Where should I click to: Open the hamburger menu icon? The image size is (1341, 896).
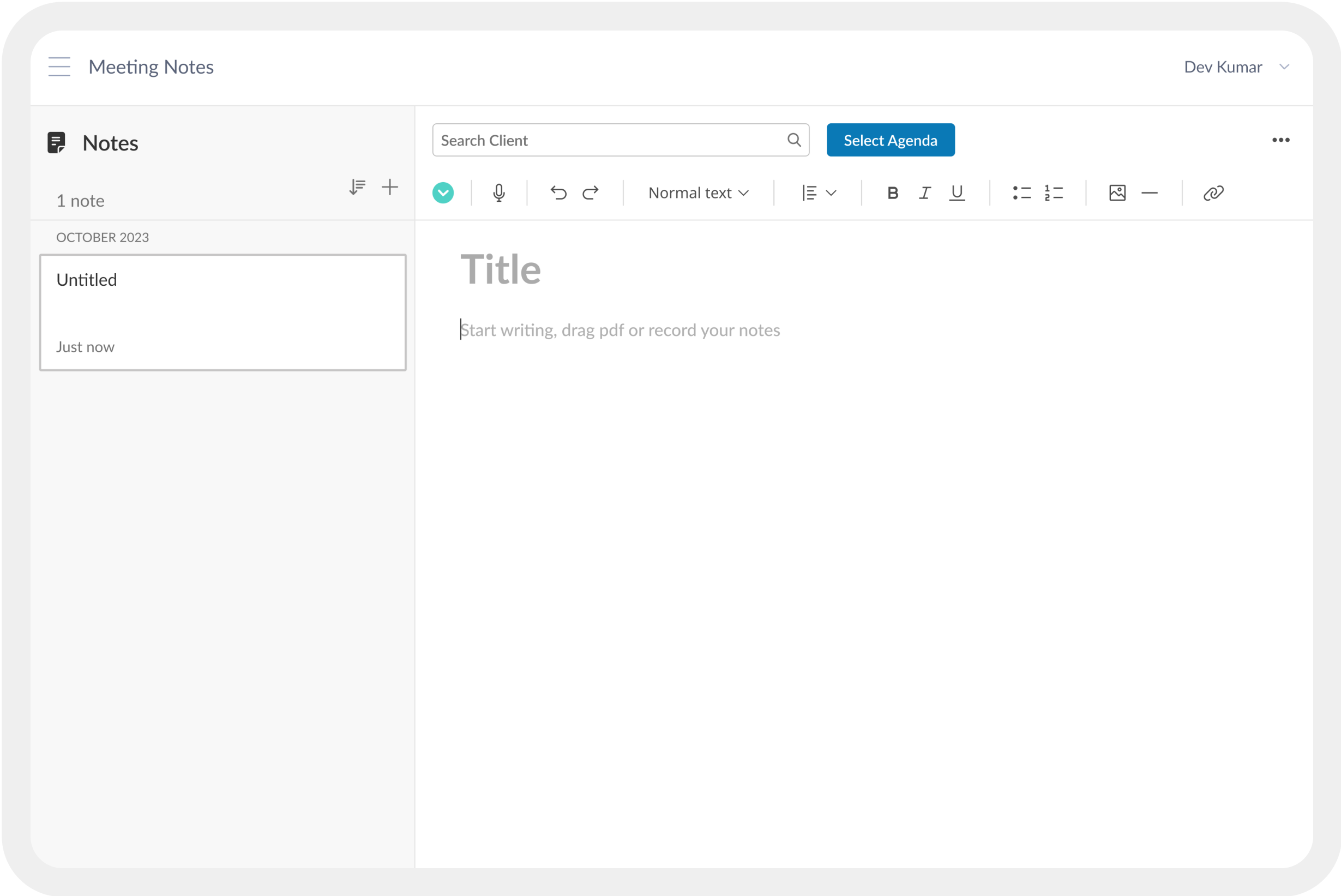tap(59, 67)
